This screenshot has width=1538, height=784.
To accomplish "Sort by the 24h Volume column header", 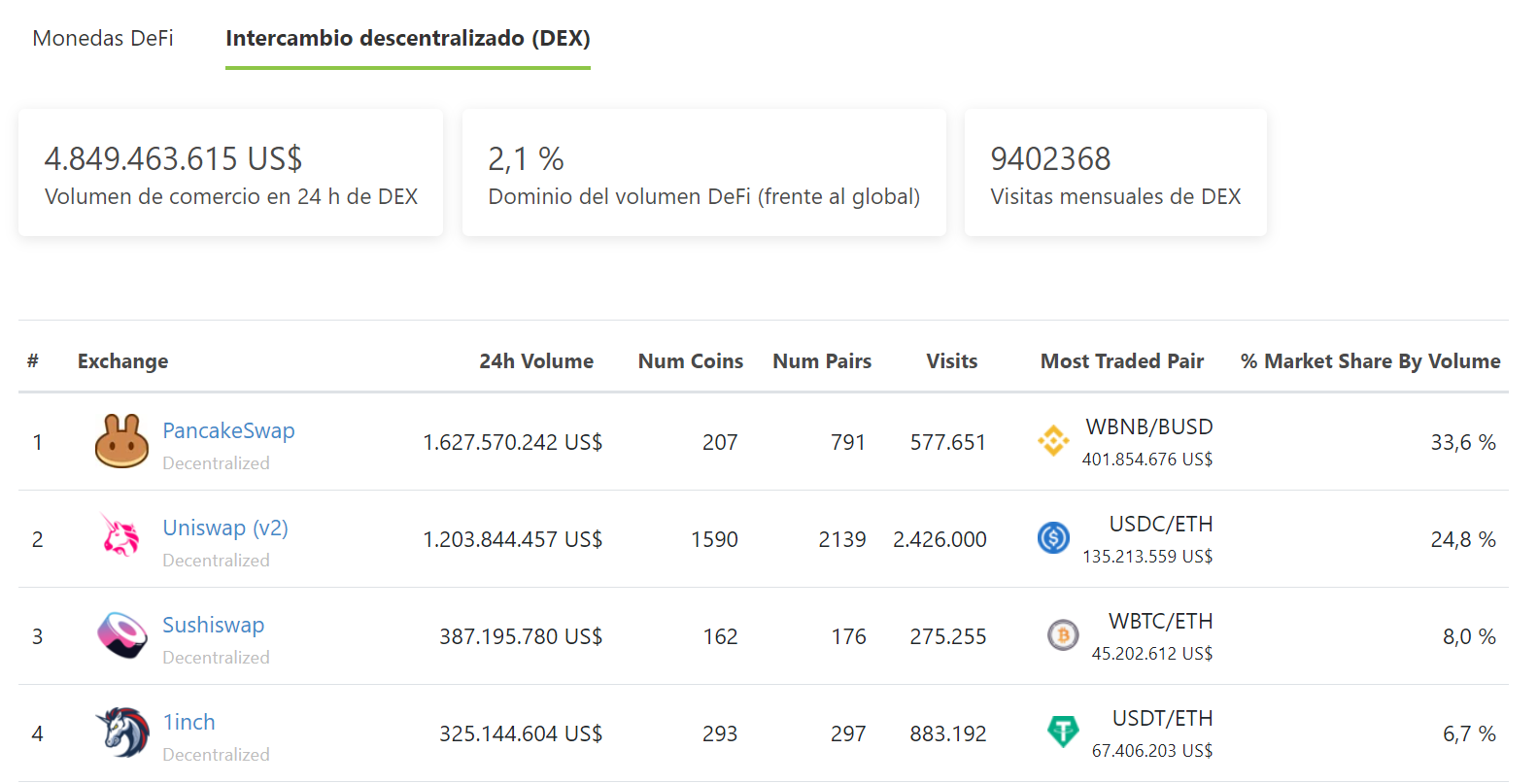I will tap(536, 361).
